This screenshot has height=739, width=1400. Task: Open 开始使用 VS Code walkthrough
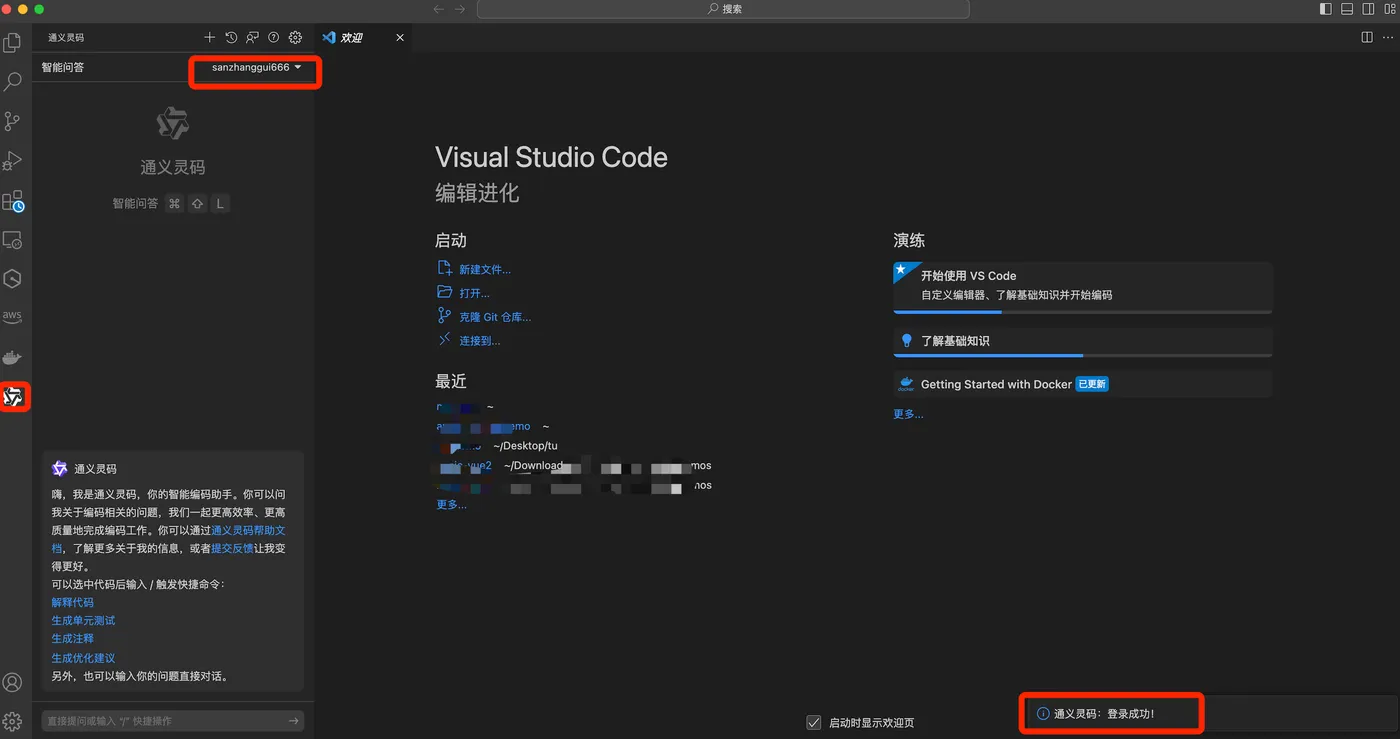pos(1082,288)
